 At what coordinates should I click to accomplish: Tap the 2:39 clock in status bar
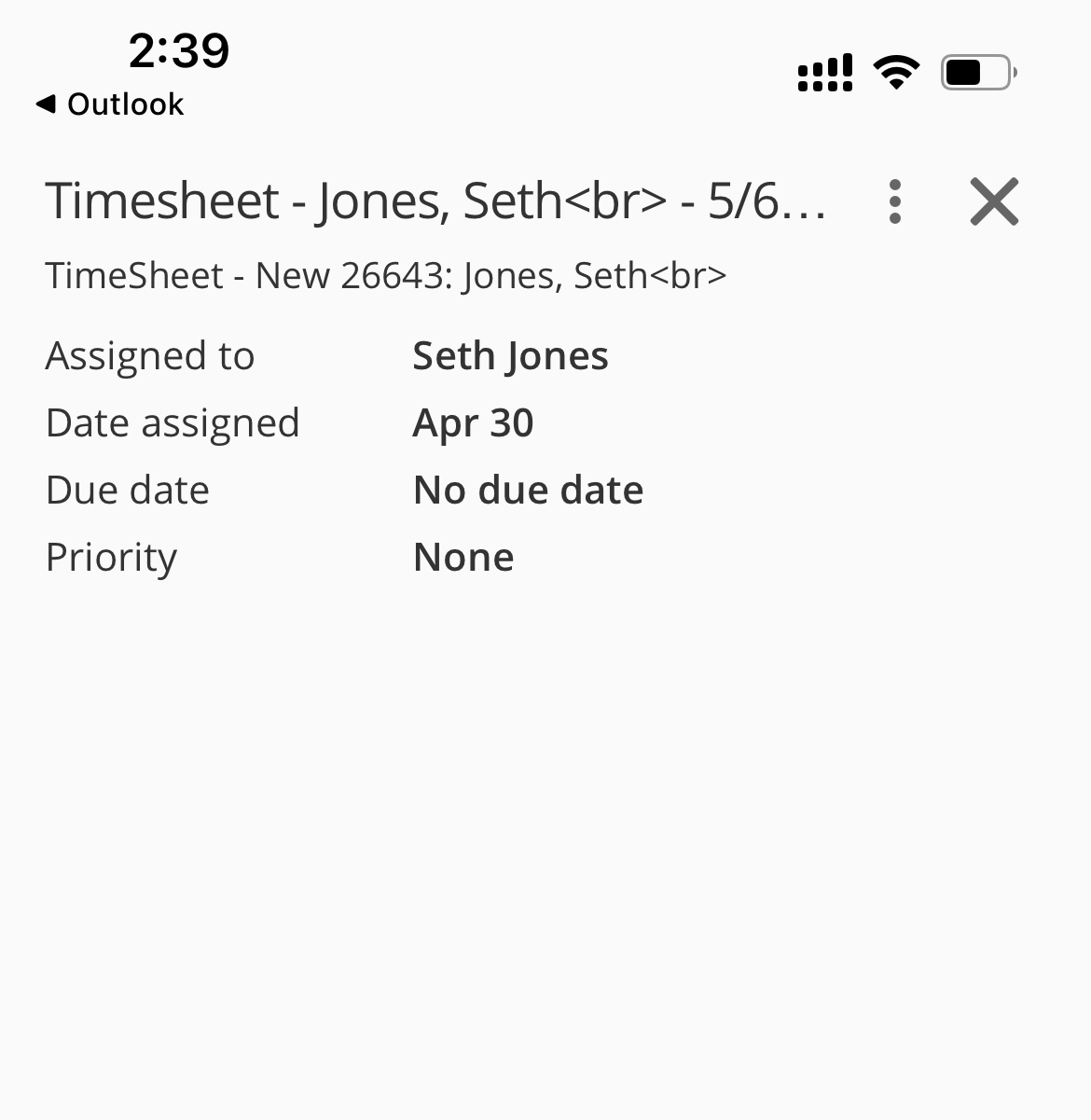(179, 50)
